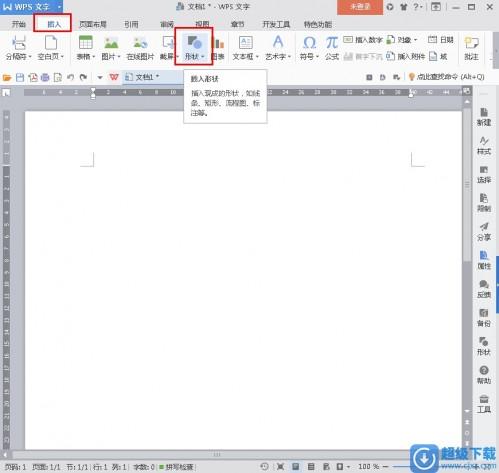Switch to page layout view icon
The height and width of the screenshot is (473, 499).
pyautogui.click(x=295, y=467)
